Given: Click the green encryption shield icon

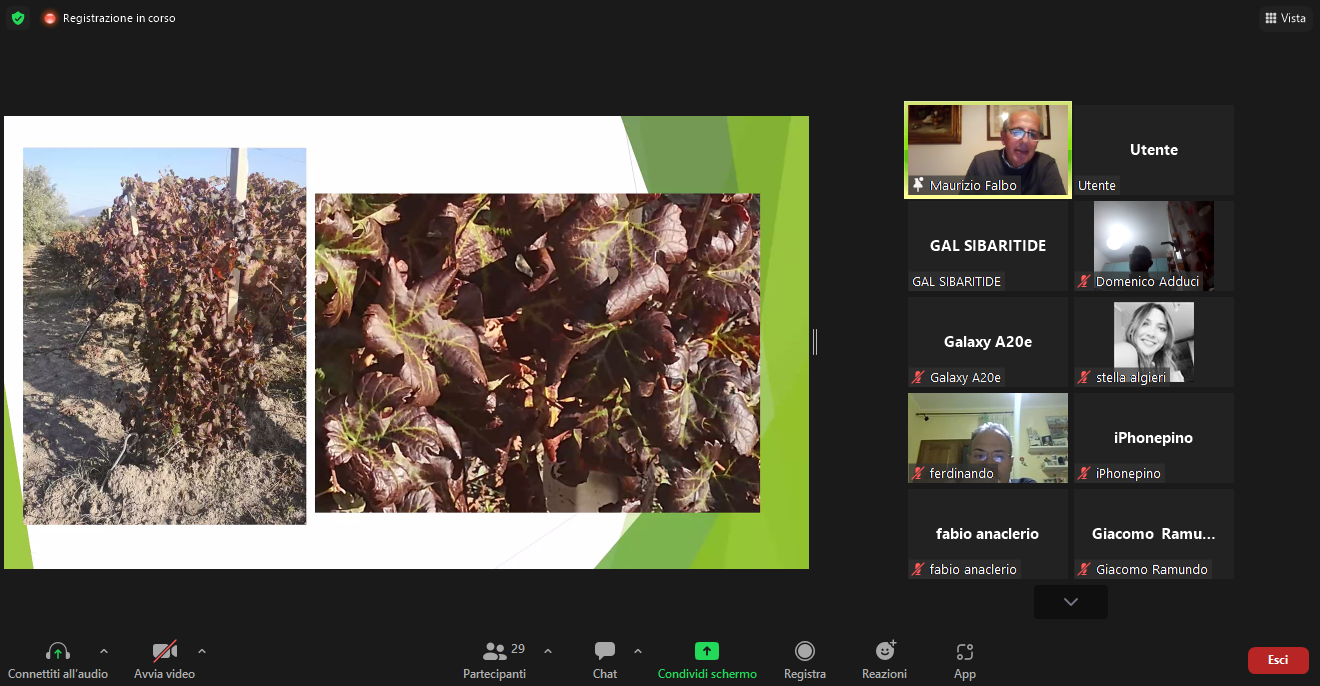Looking at the screenshot, I should coord(17,18).
